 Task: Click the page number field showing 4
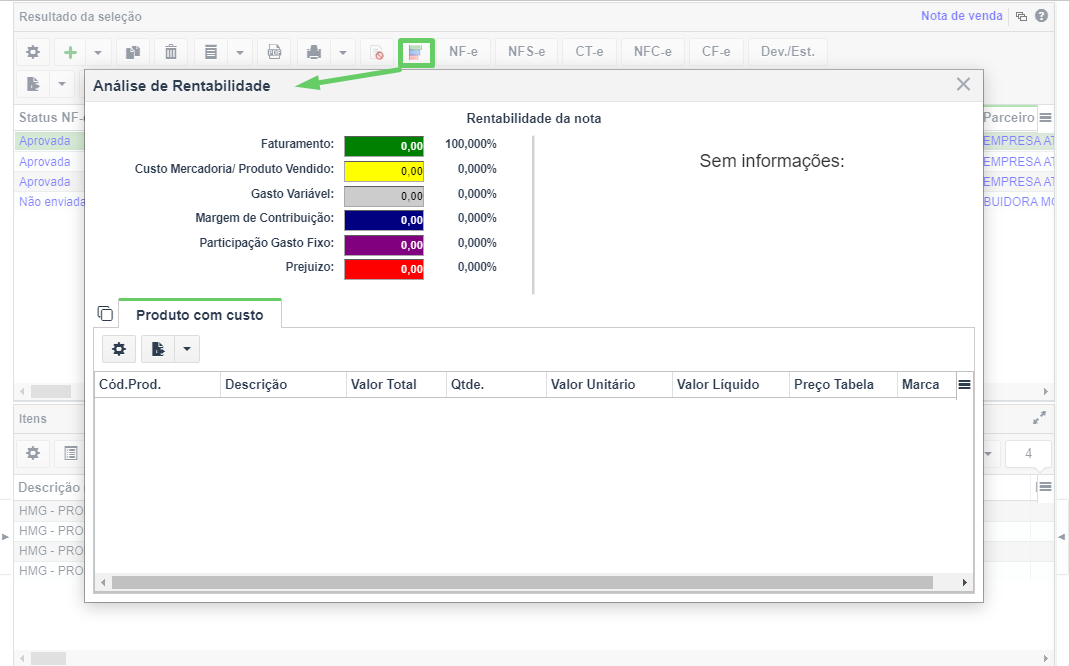[1029, 453]
